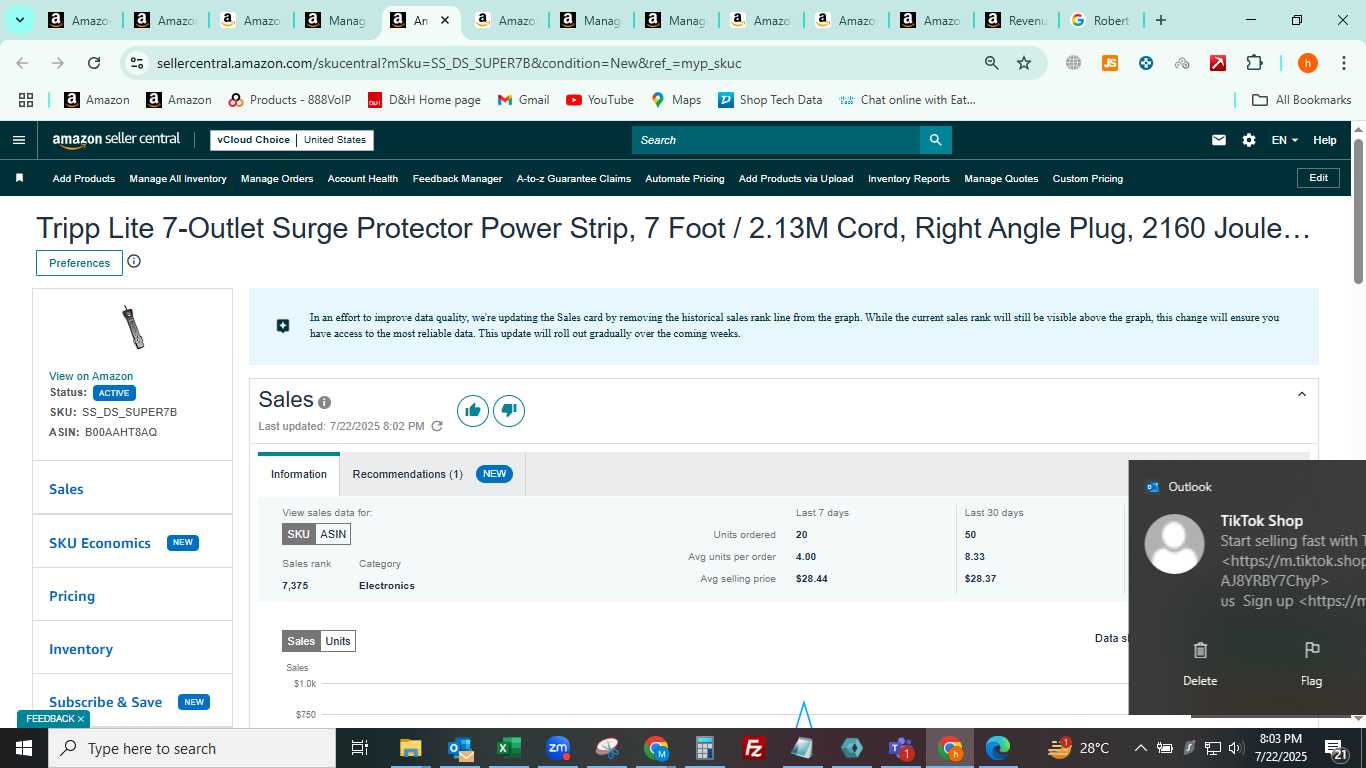Open the Chrome three-dot menu
The height and width of the screenshot is (768, 1366).
pyautogui.click(x=1343, y=63)
